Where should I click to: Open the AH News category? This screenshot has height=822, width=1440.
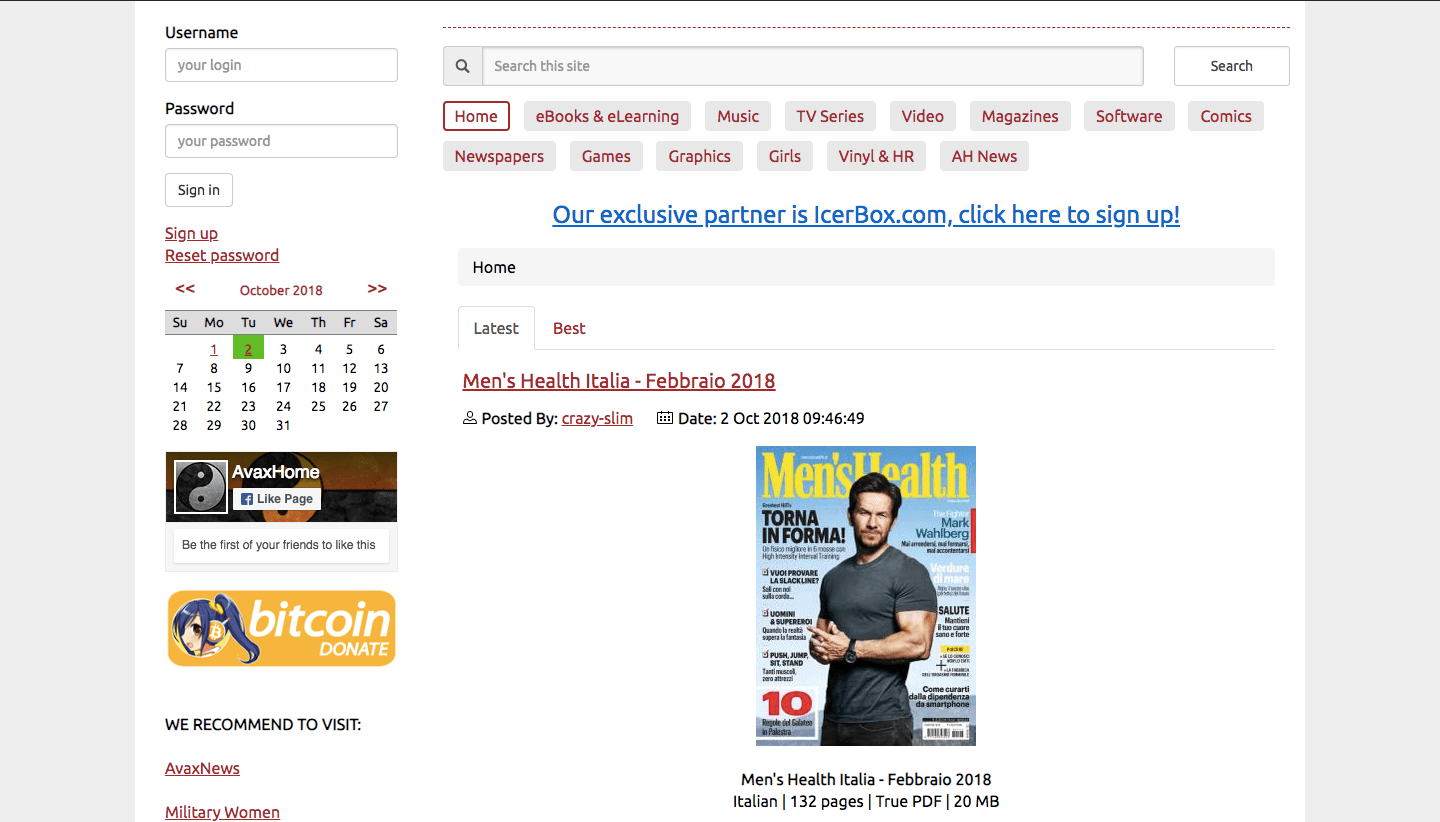click(984, 156)
